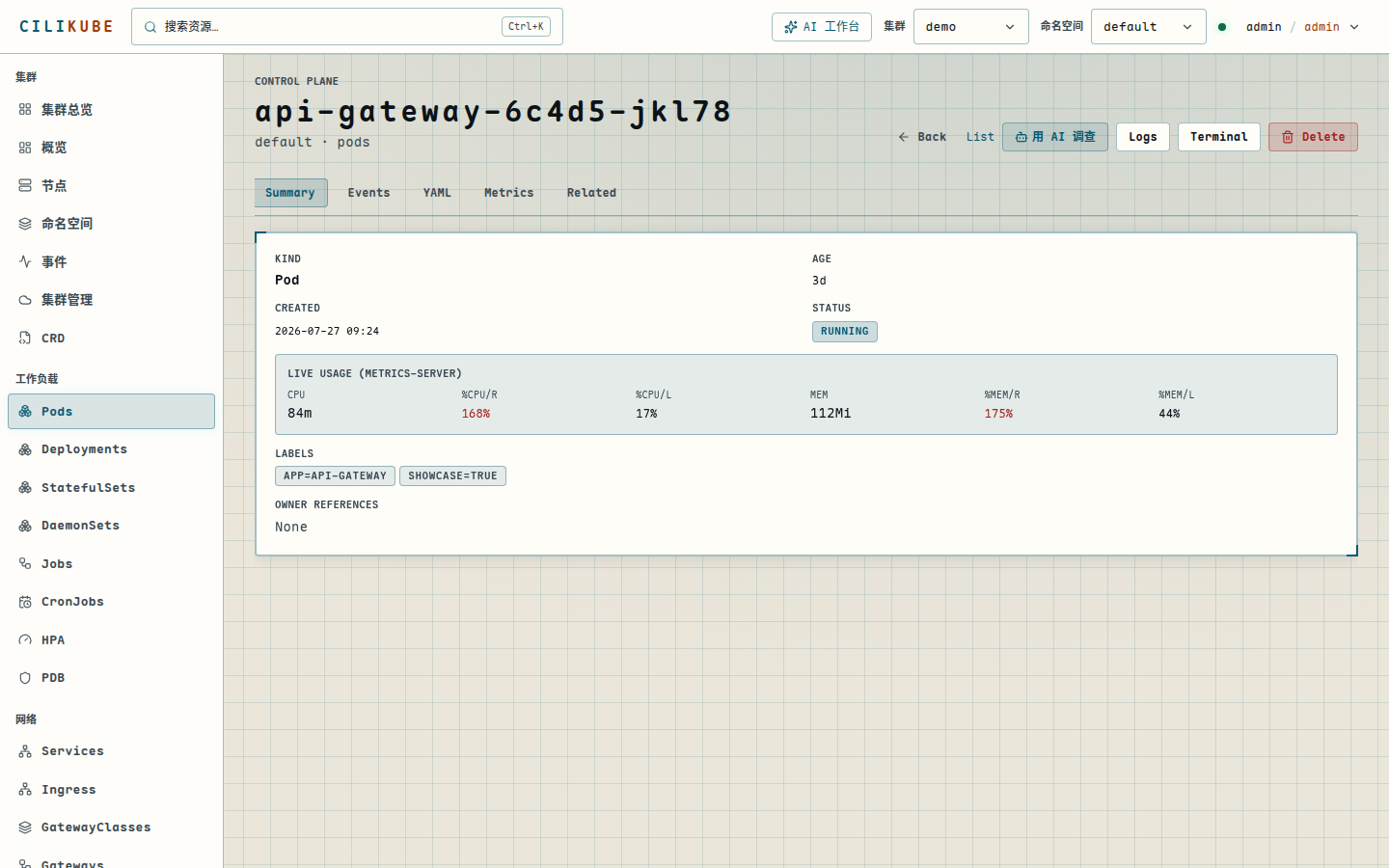Click the 集群总览 sidebar icon
The height and width of the screenshot is (868, 1389).
[x=25, y=110]
